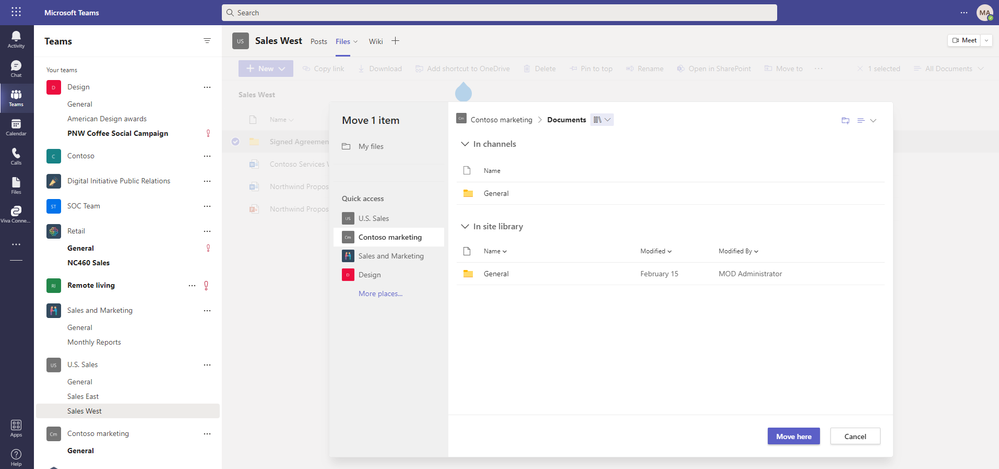
Task: Collapse the In channels section
Action: 464,144
